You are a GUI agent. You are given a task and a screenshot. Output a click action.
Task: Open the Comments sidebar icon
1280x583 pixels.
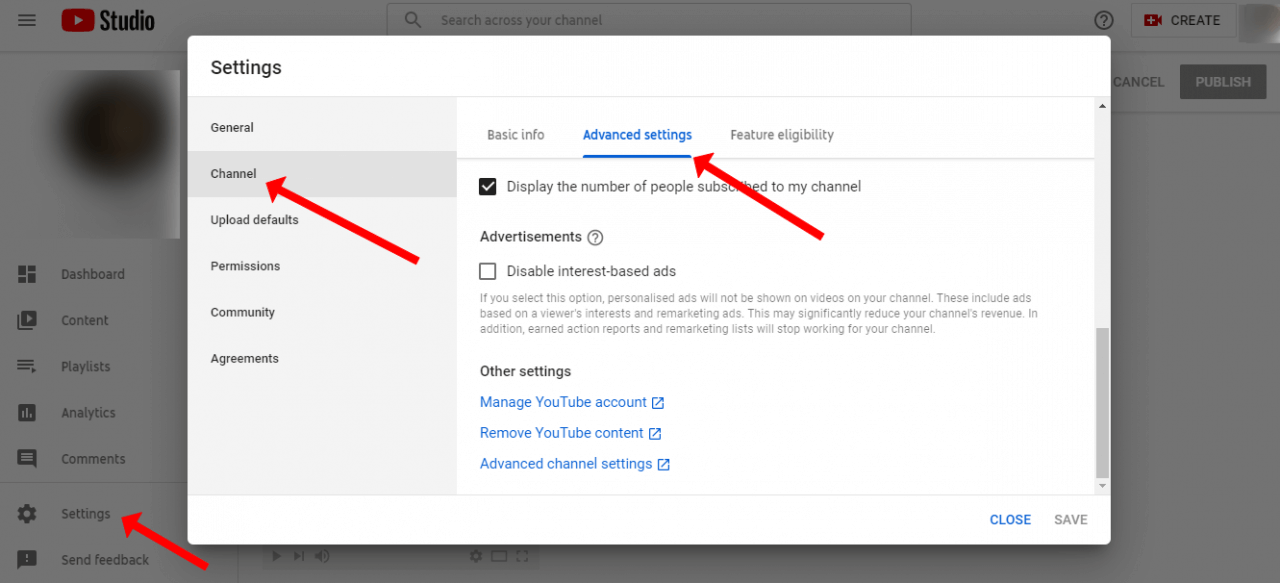point(27,459)
